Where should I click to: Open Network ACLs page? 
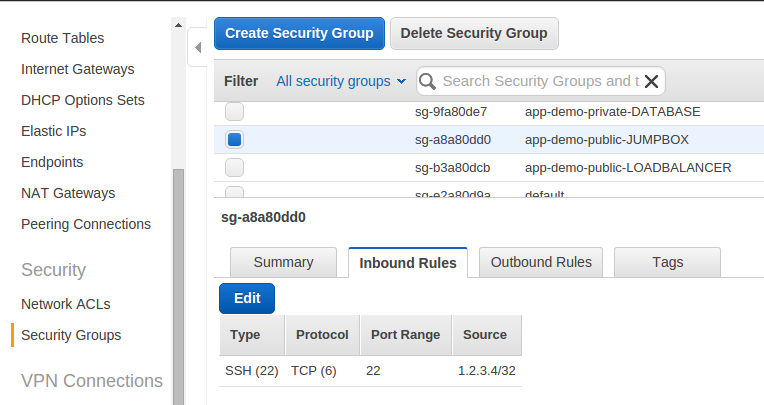(66, 304)
